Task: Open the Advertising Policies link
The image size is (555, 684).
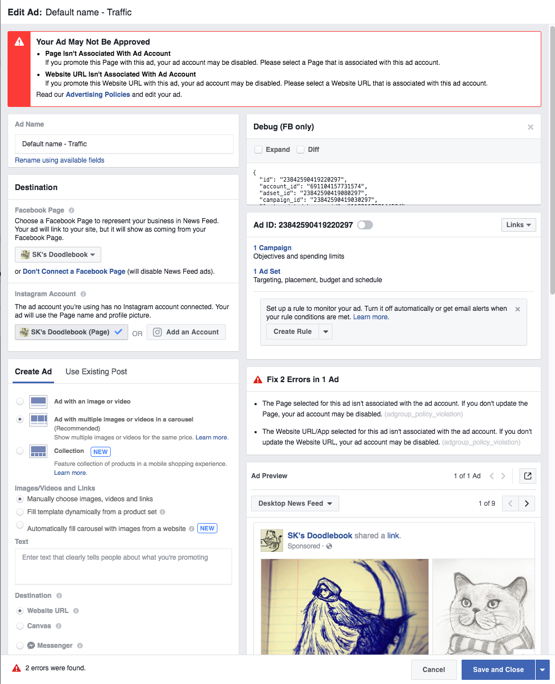Action: pos(98,95)
